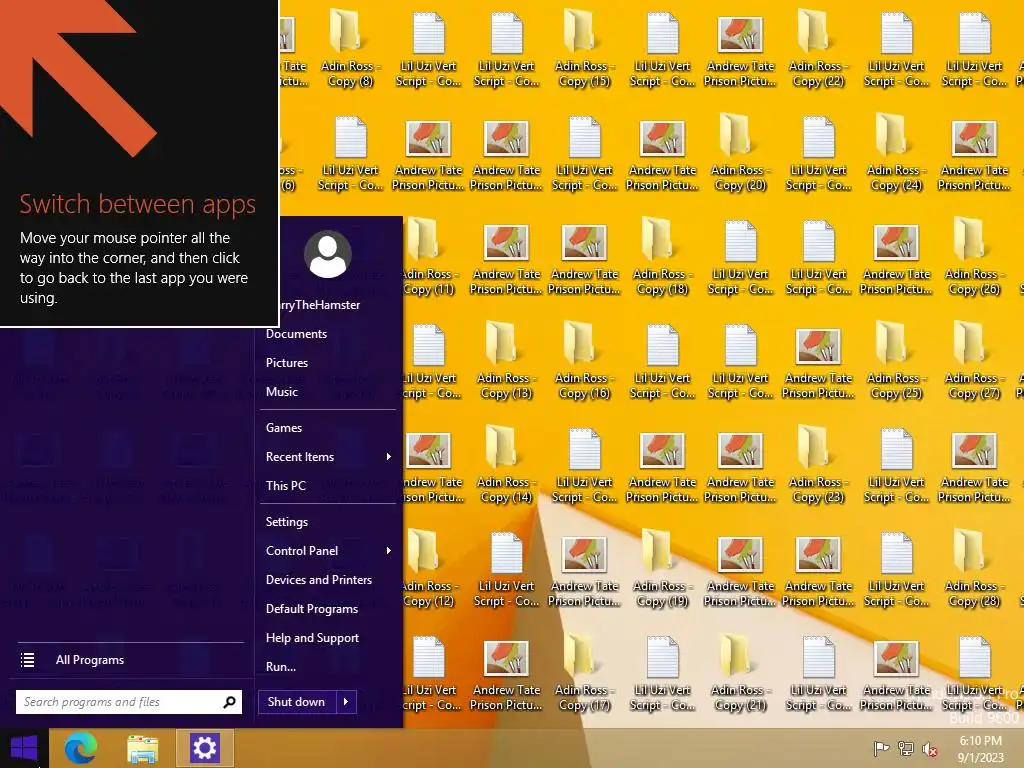Open the Run... dialog entry
This screenshot has width=1024, height=768.
[281, 667]
